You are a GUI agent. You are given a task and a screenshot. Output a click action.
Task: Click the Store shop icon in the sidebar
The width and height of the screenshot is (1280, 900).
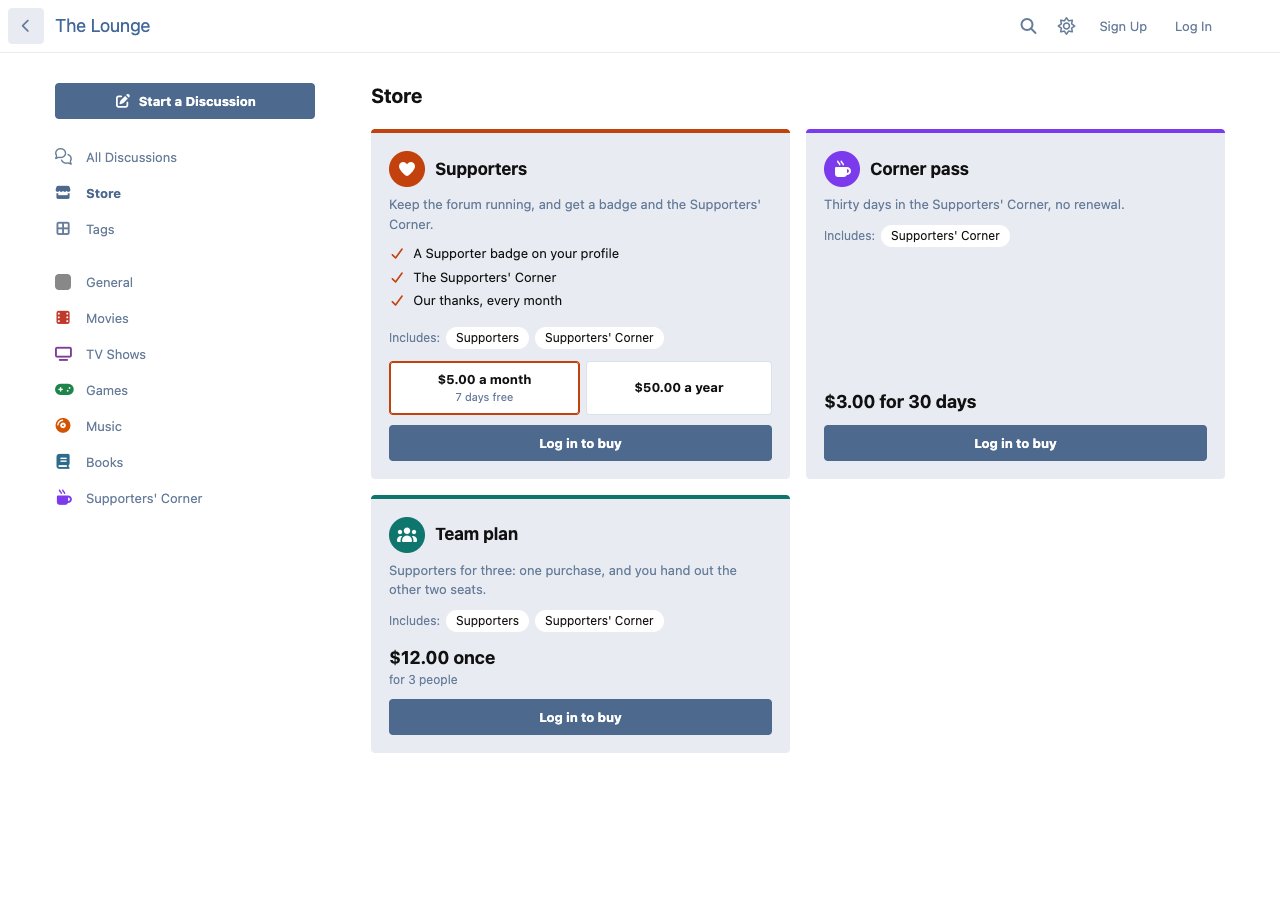click(63, 193)
